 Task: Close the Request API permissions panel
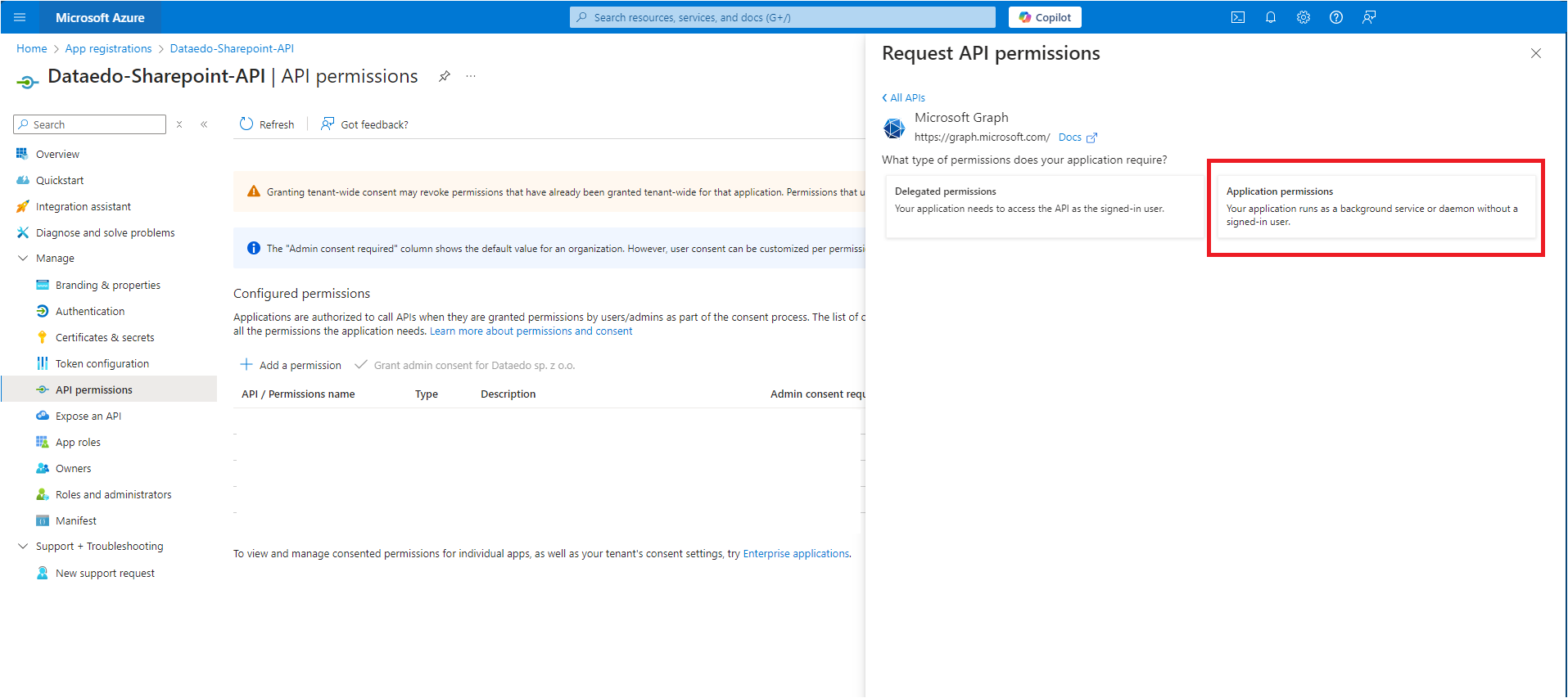point(1536,53)
